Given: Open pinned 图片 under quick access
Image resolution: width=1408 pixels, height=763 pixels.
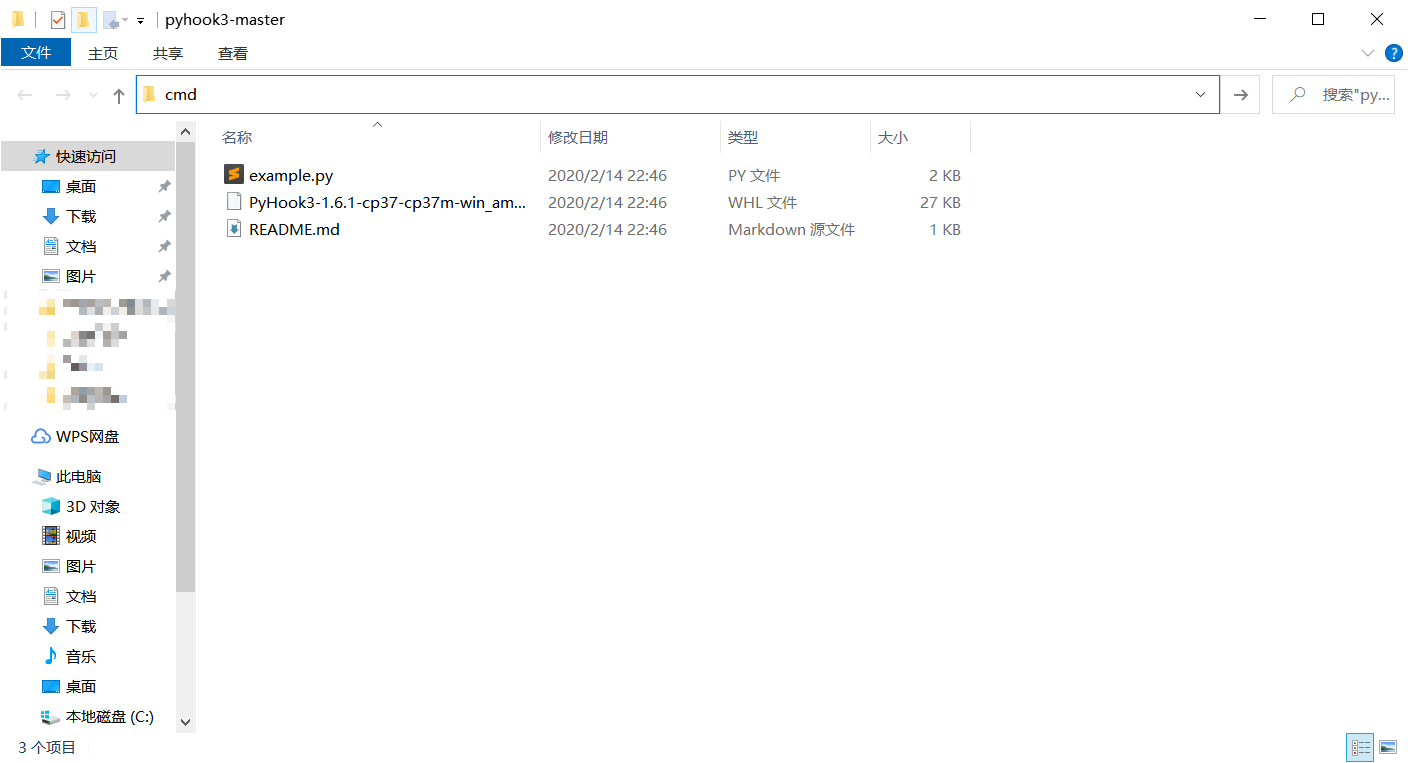Looking at the screenshot, I should click(x=81, y=277).
